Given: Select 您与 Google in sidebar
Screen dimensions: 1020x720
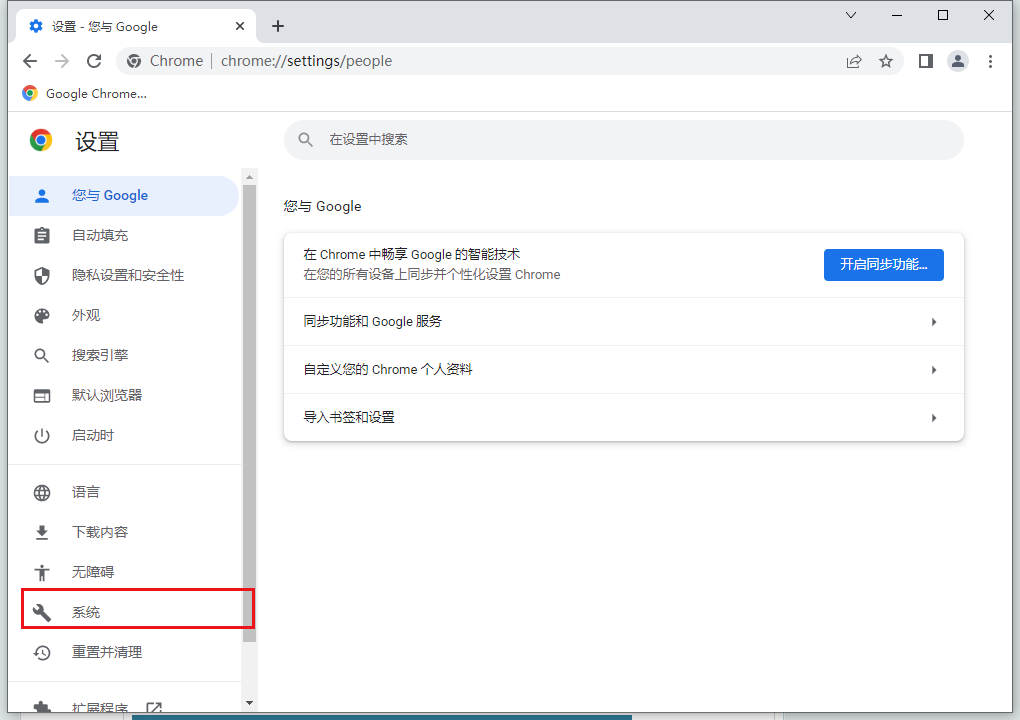Looking at the screenshot, I should [124, 196].
